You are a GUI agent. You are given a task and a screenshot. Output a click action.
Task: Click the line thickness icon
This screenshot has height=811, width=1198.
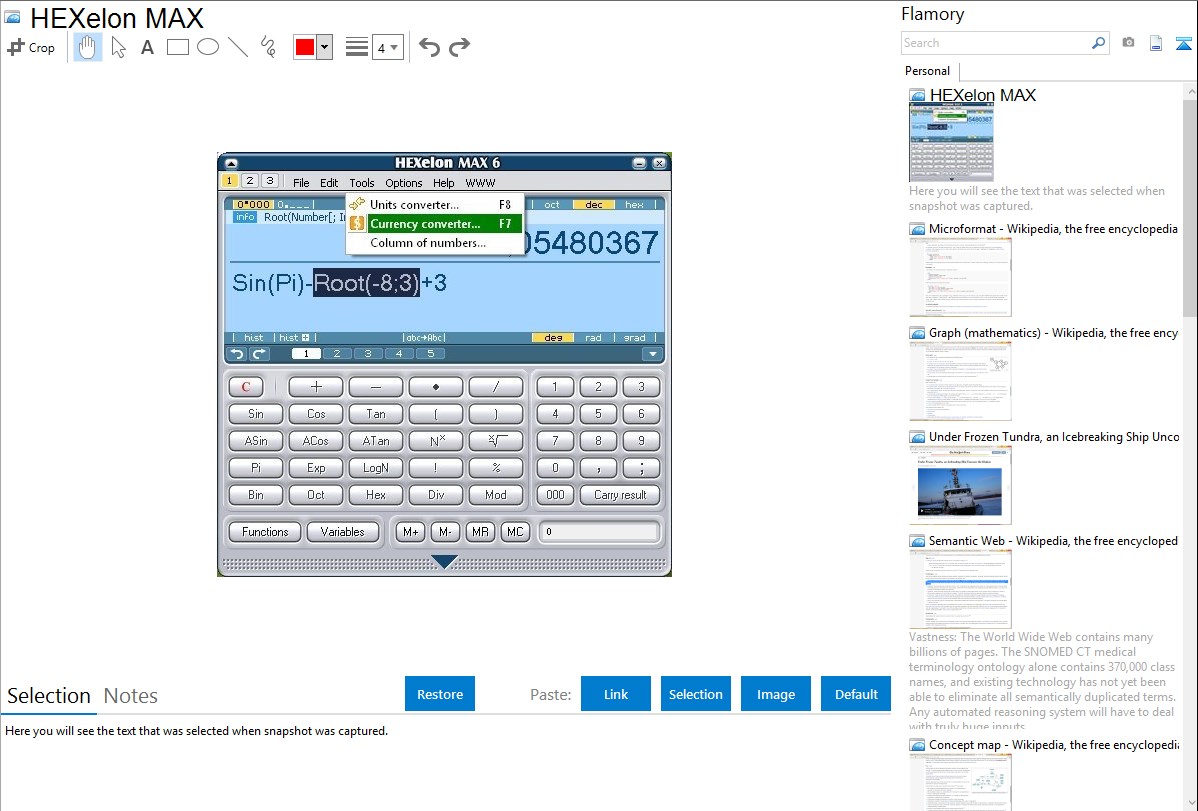point(356,47)
